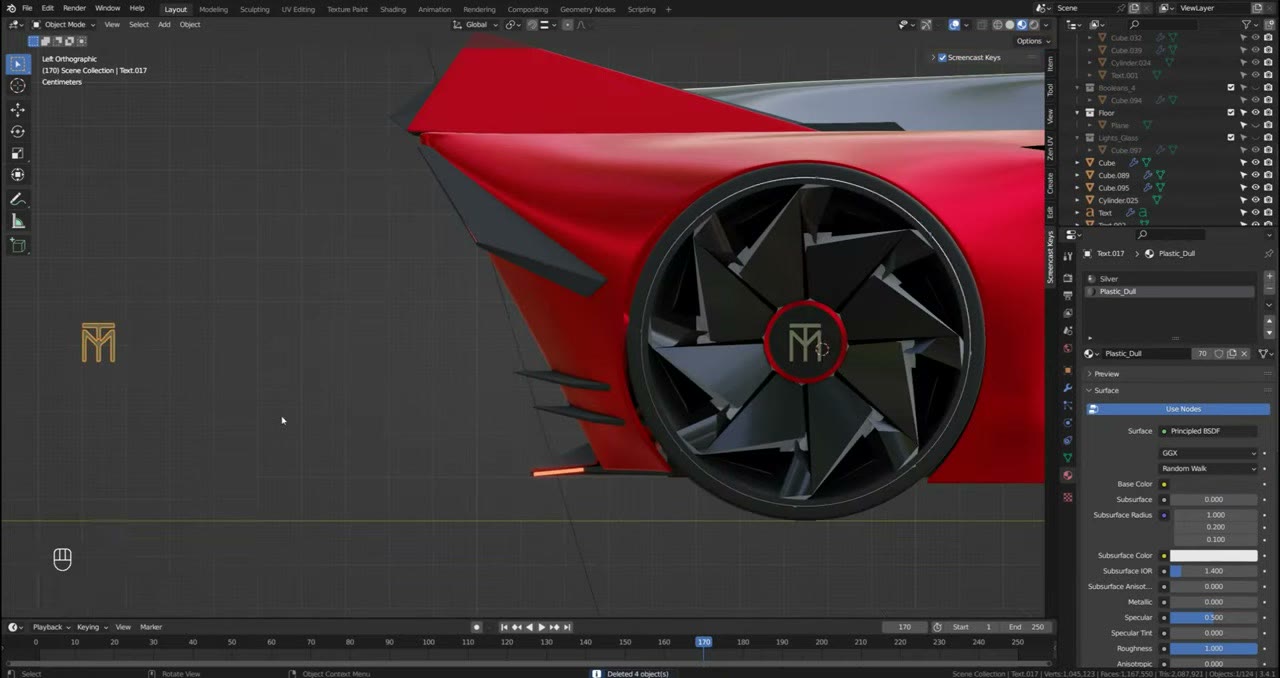Disable render for Cube.095
The image size is (1280, 678).
(1268, 187)
